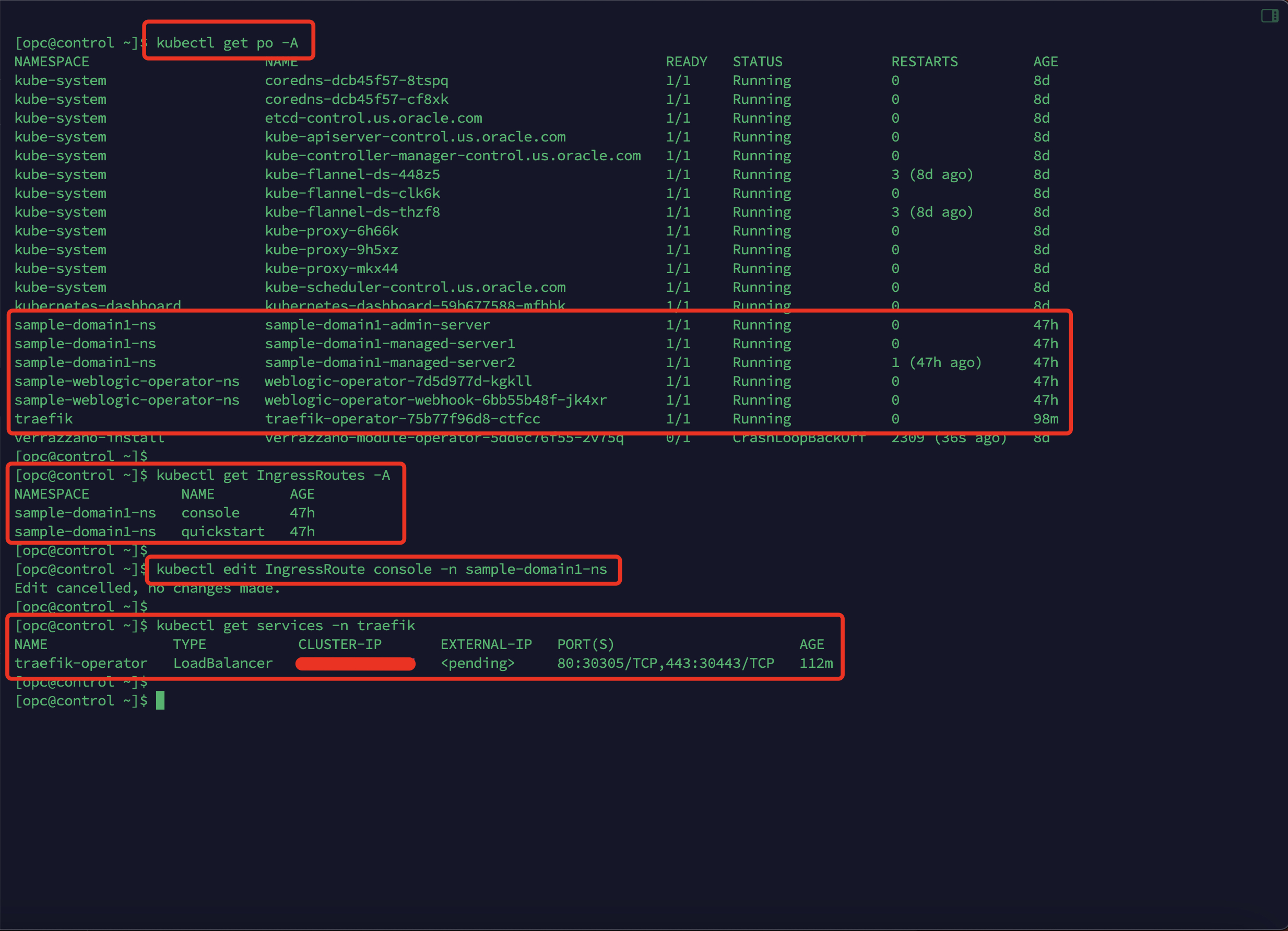Click the 'traefik-operator-75b77f96d8-ctfcc' pod name
The image size is (1288, 931).
pos(403,419)
